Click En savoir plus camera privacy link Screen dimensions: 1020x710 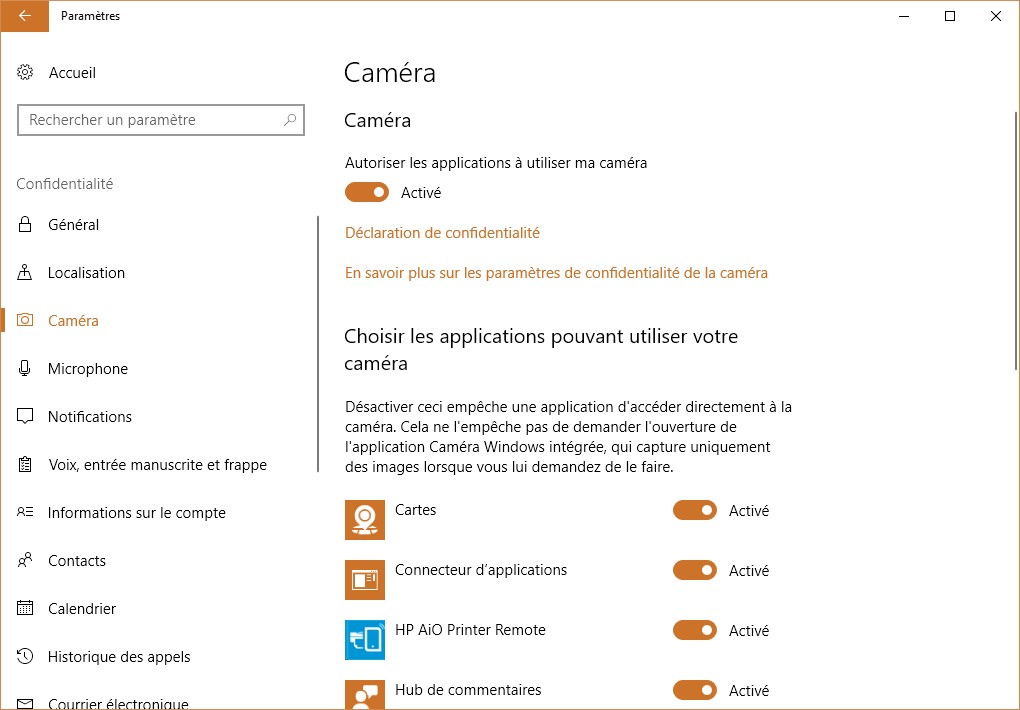tap(556, 273)
